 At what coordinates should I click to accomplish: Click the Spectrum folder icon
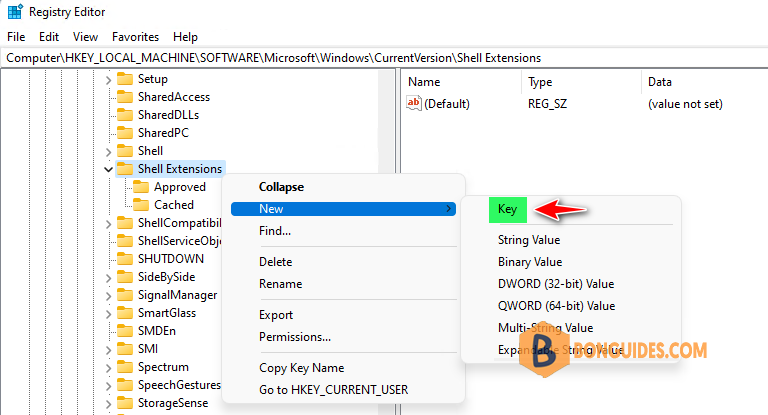(x=125, y=367)
